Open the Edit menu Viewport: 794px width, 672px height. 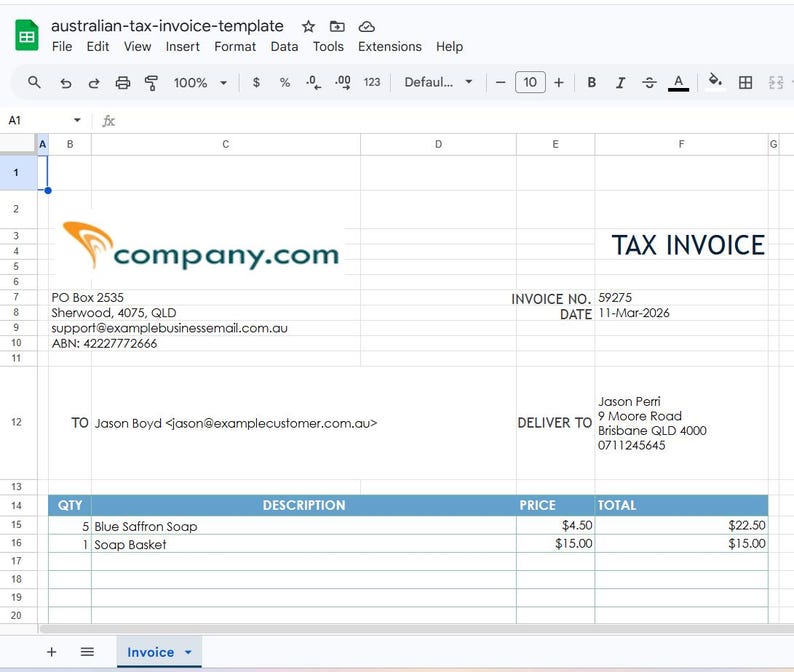coord(98,47)
